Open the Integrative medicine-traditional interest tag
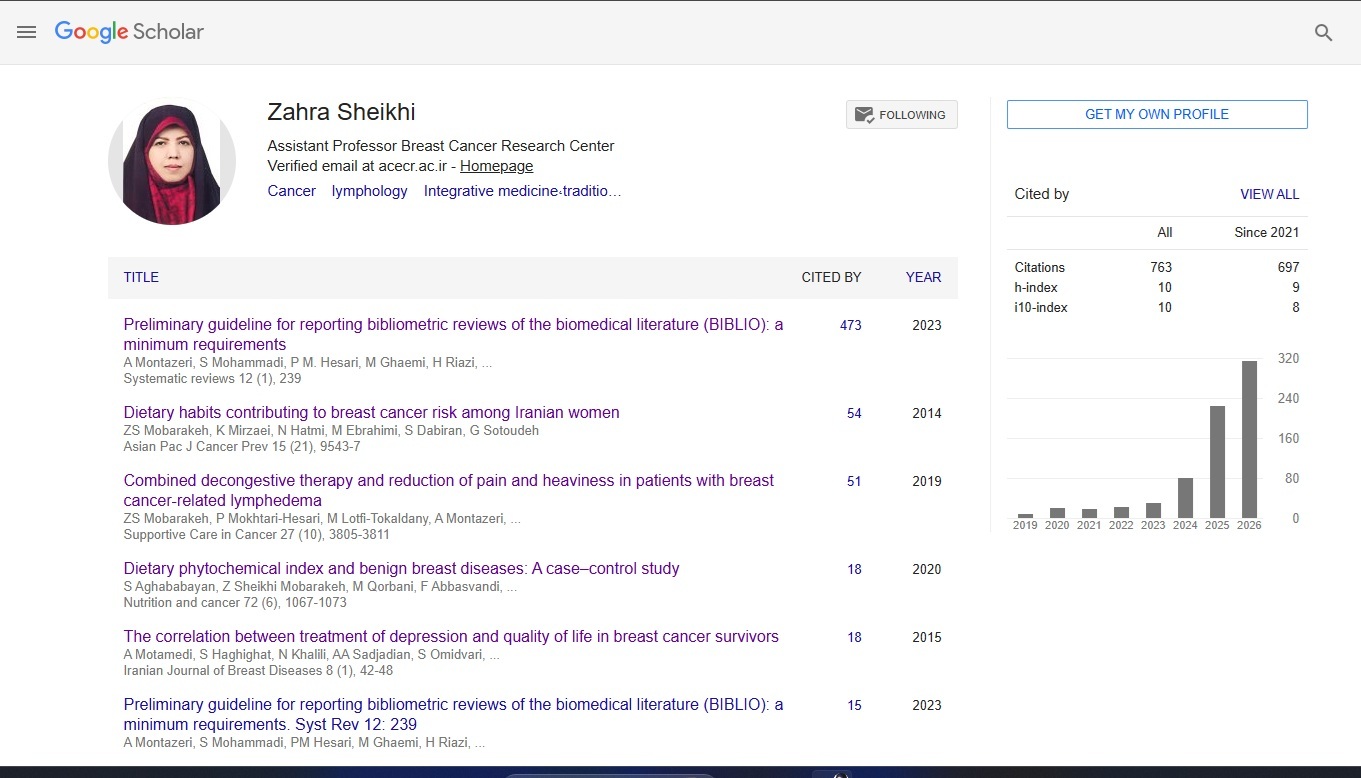This screenshot has width=1361, height=778. [522, 191]
